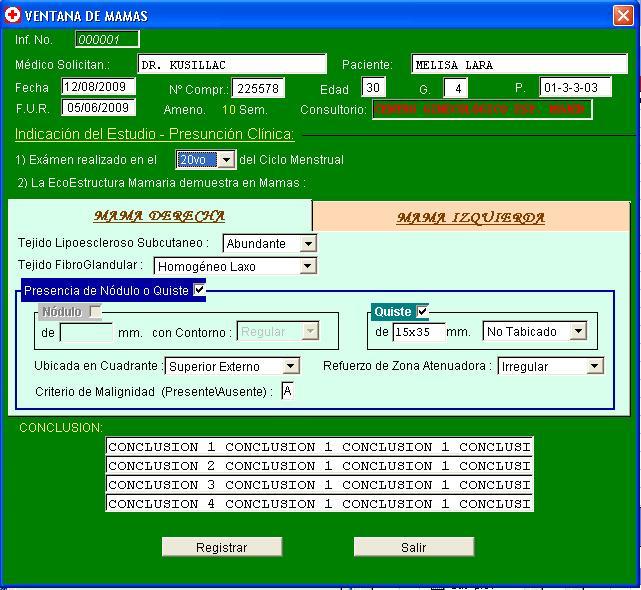Image resolution: width=641 pixels, height=590 pixels.
Task: Expand Tejido Lipoescleroso Subcutaneo dropdown
Action: pyautogui.click(x=308, y=244)
